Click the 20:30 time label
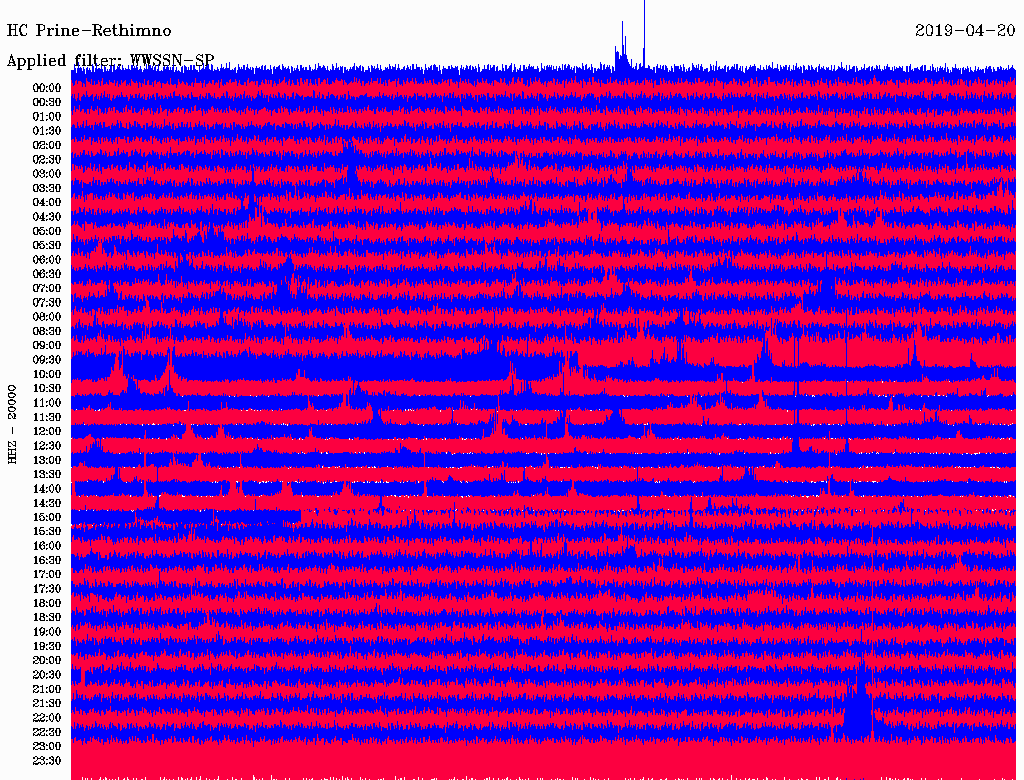1024x780 pixels. coord(47,675)
